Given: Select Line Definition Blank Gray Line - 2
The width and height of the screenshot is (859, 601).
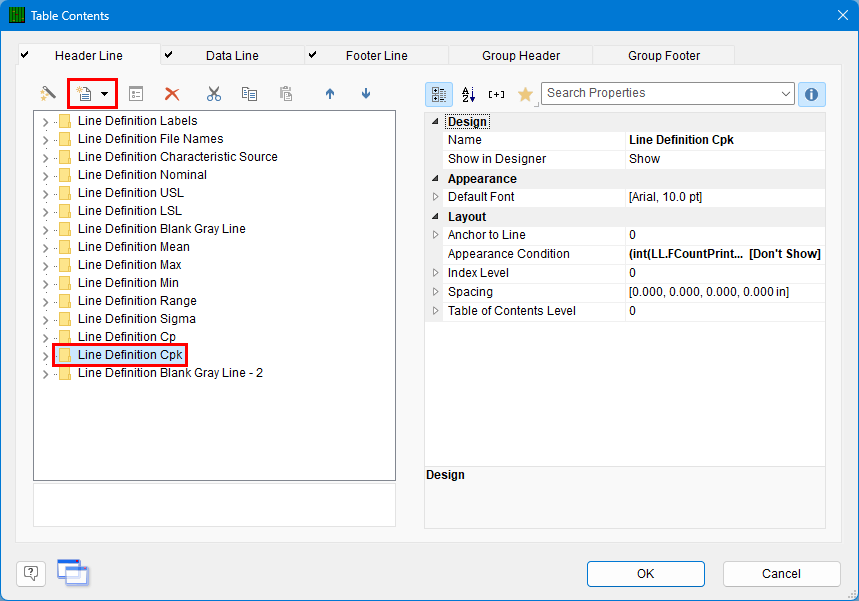Looking at the screenshot, I should [x=170, y=373].
